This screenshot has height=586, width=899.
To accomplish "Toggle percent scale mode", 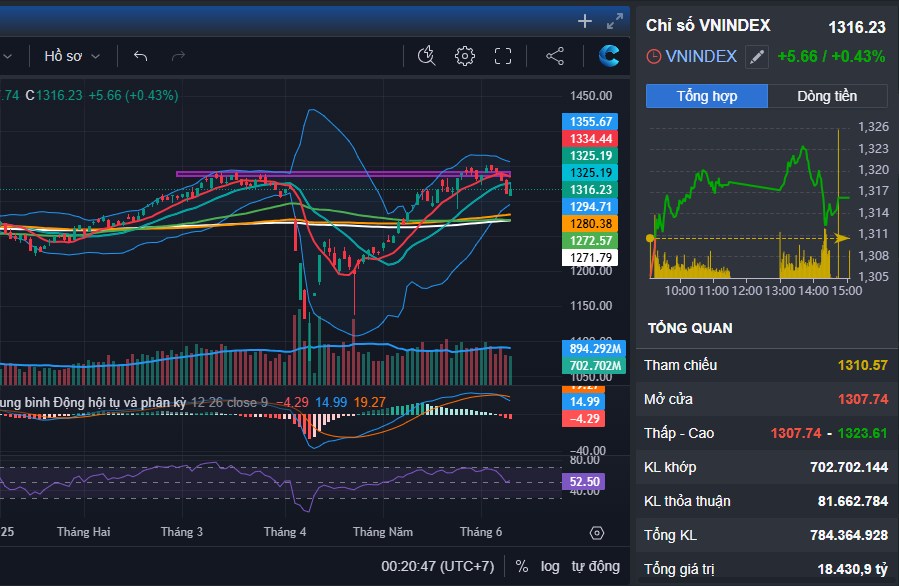I will 521,567.
